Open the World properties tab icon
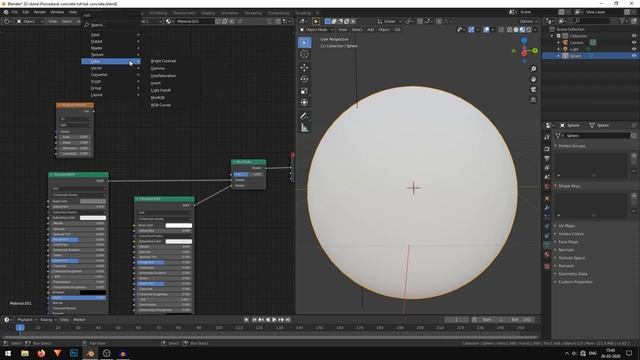The height and width of the screenshot is (360, 640). pyautogui.click(x=547, y=187)
